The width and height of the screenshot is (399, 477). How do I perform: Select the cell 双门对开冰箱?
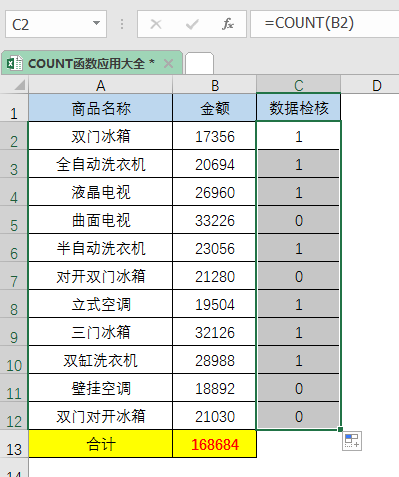tap(101, 416)
